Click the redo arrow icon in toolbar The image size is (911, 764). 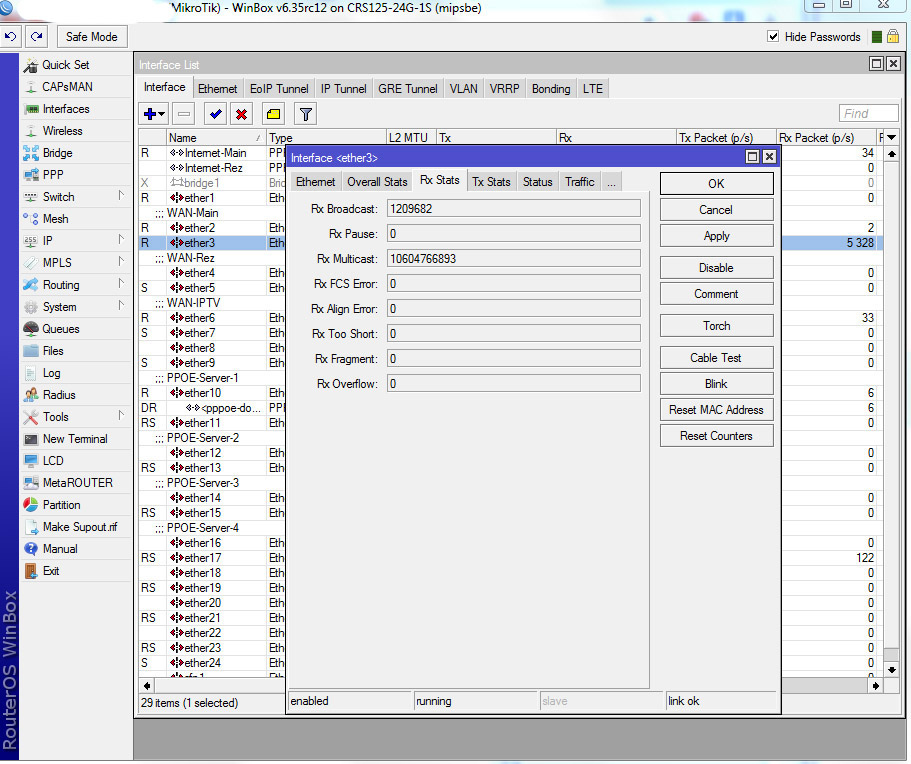click(x=37, y=37)
